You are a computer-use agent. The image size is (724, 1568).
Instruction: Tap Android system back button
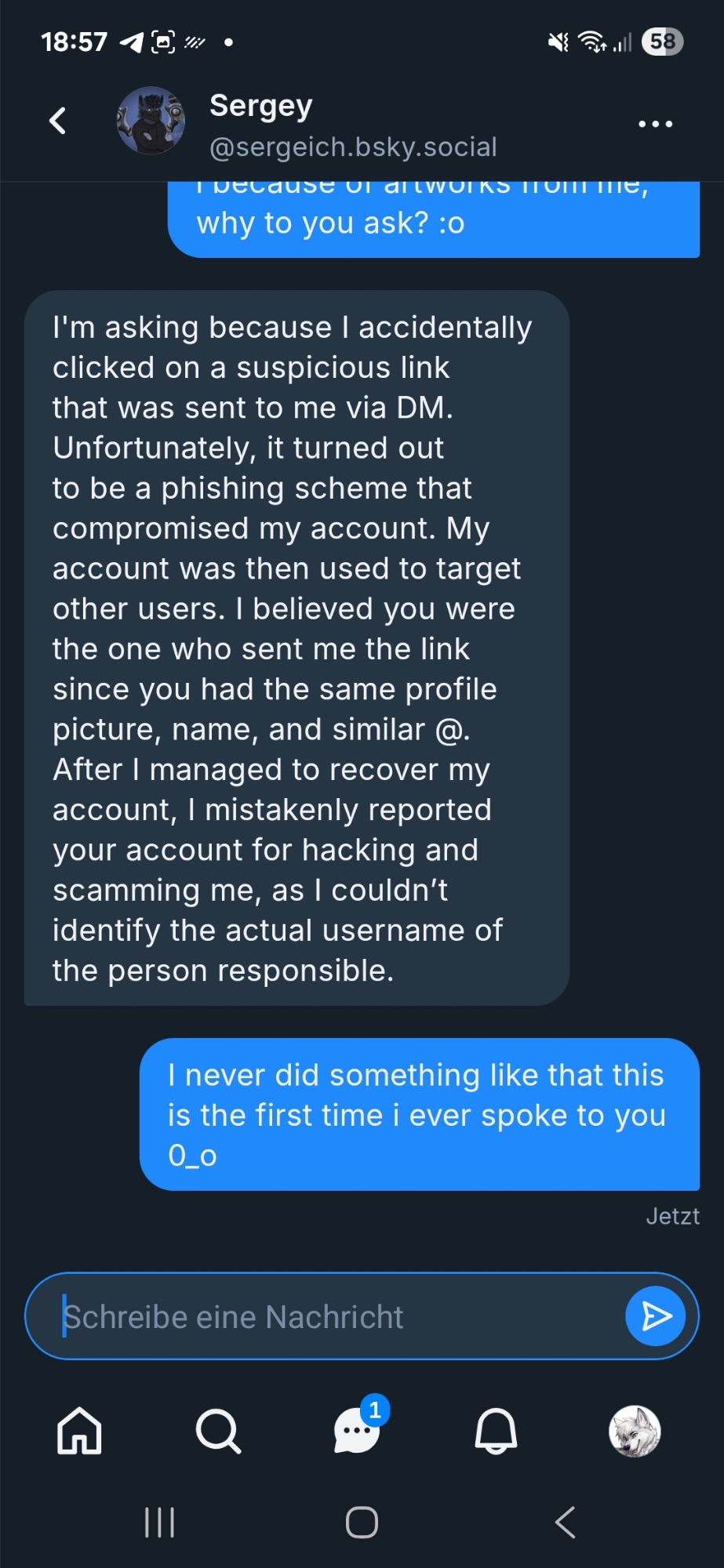565,1523
